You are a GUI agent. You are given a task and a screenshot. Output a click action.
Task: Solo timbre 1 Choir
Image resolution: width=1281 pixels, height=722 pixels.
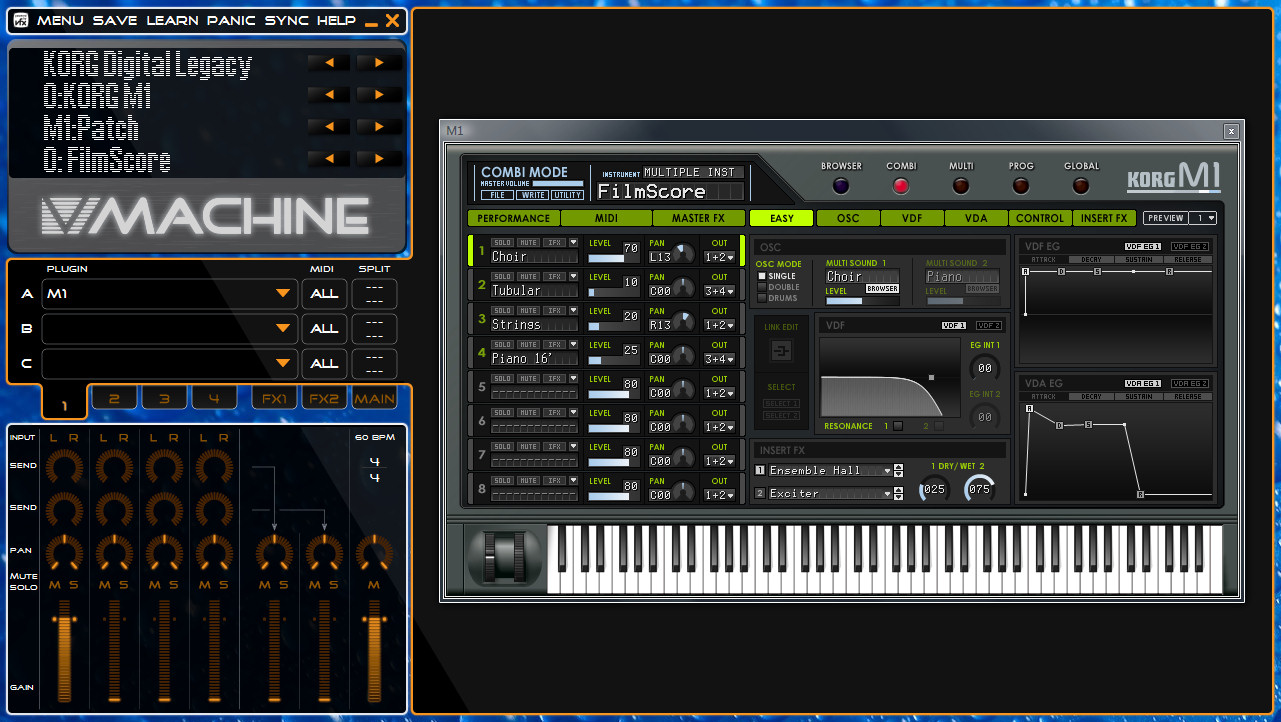coord(502,242)
